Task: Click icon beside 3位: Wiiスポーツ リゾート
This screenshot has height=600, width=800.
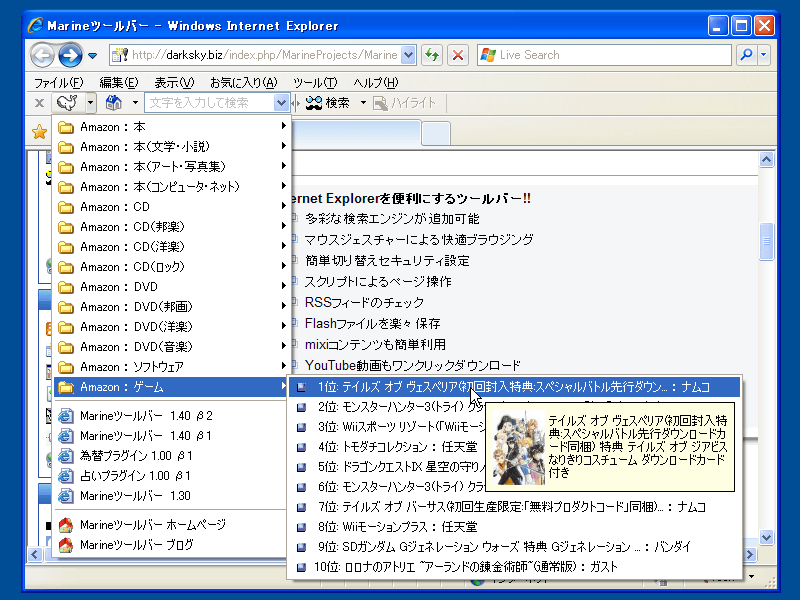Action: [302, 427]
